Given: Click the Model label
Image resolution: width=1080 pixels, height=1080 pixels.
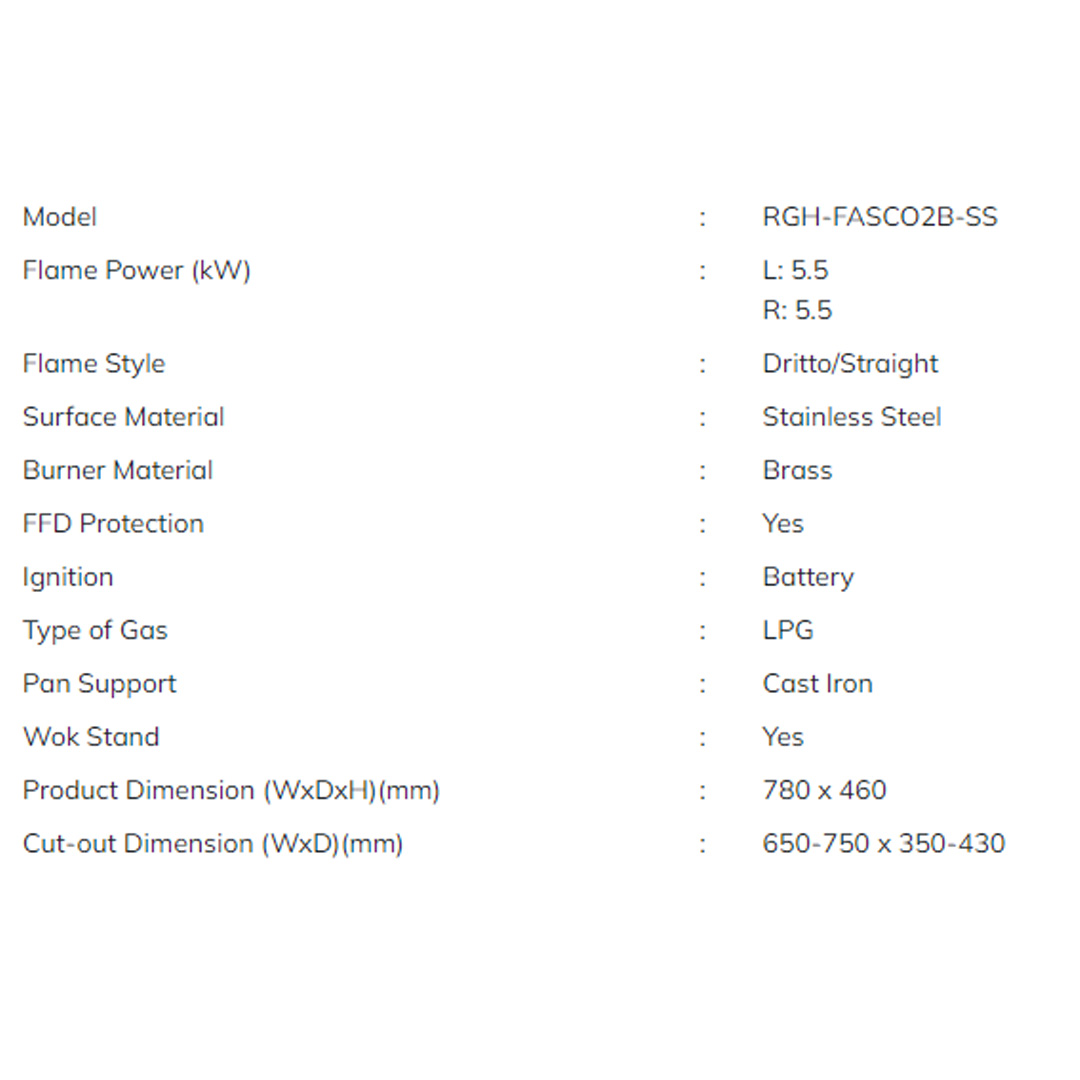Looking at the screenshot, I should point(60,217).
